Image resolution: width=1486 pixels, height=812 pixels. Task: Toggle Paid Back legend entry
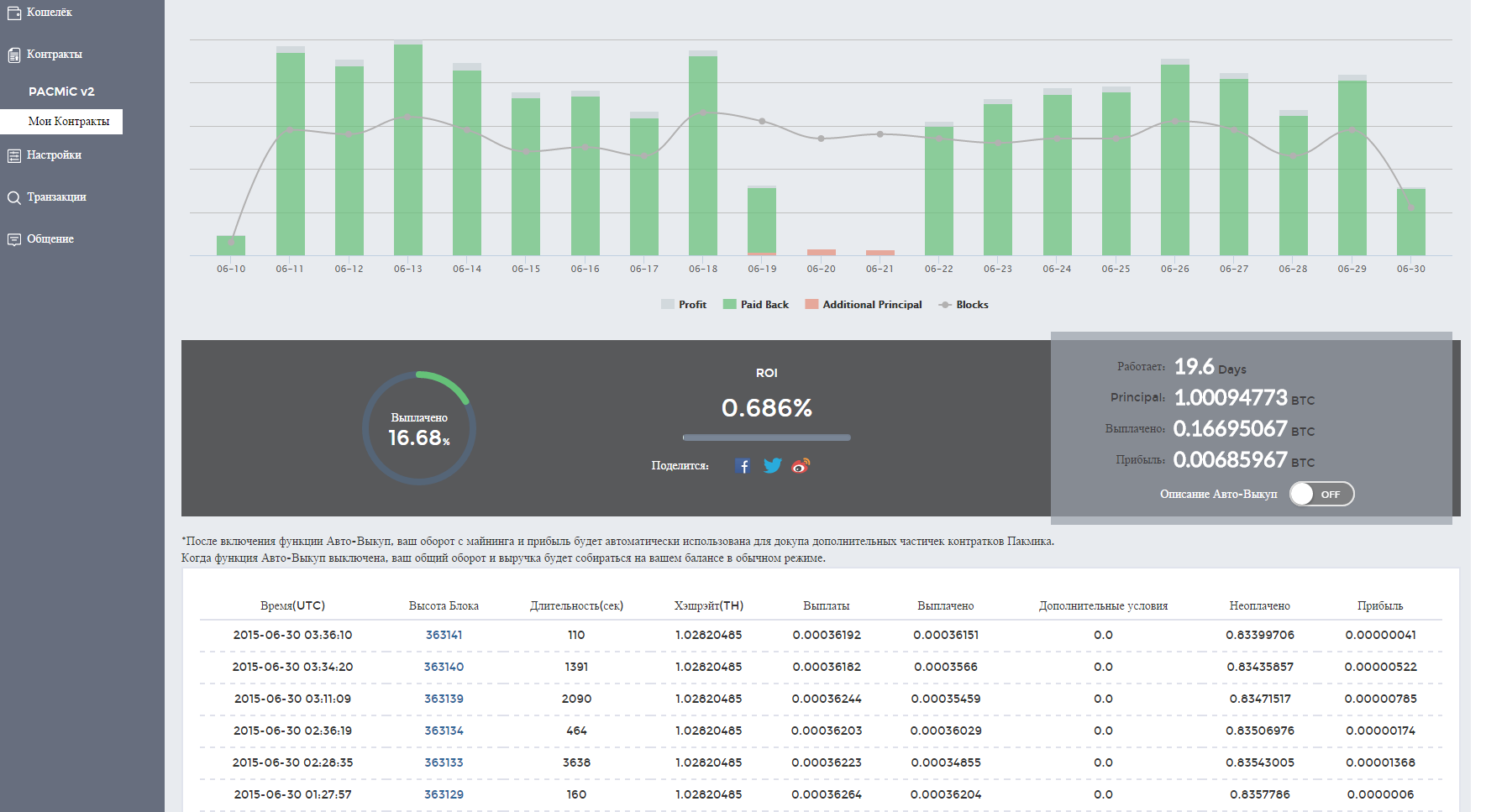tap(755, 305)
